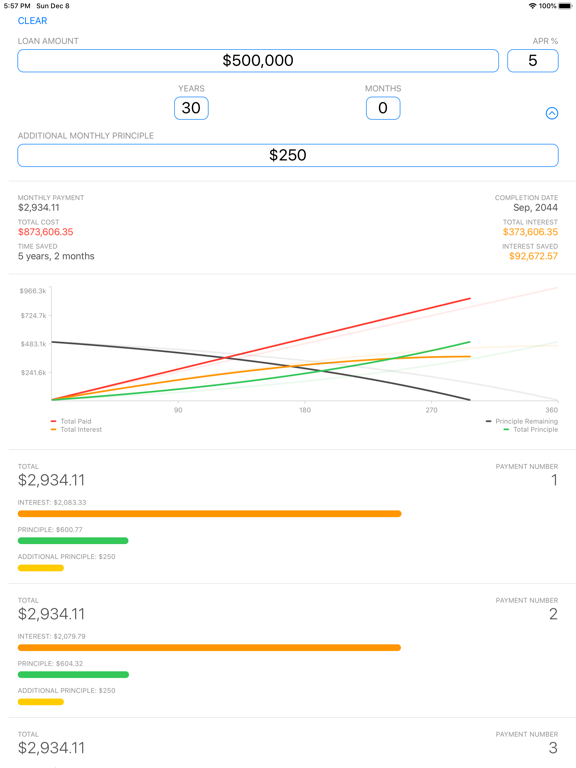The width and height of the screenshot is (576, 768).
Task: Tap payment 2 green principle bar
Action: 73,674
